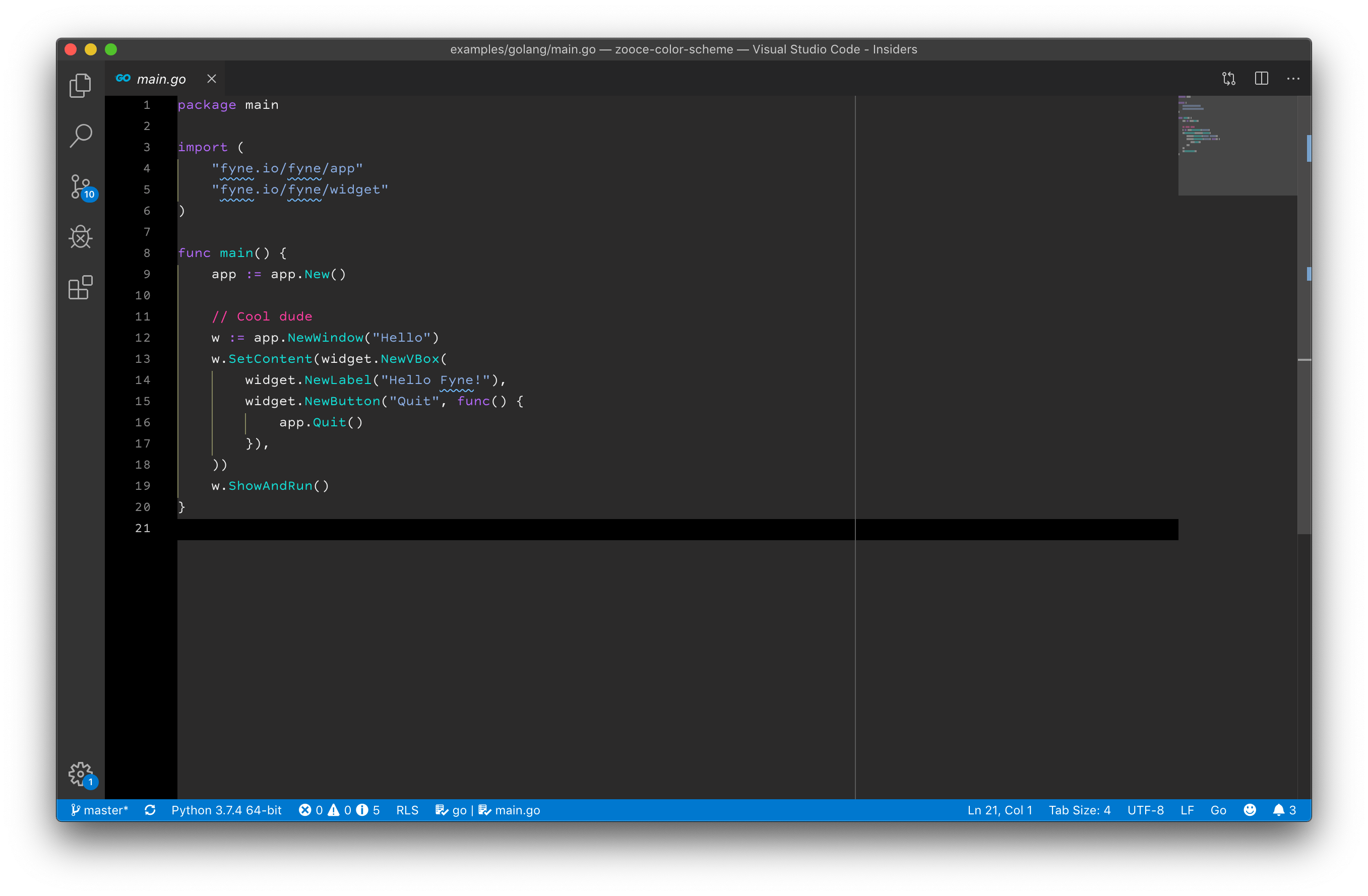The height and width of the screenshot is (896, 1368).
Task: Click the Synchronize Changes icon
Action: [x=150, y=810]
